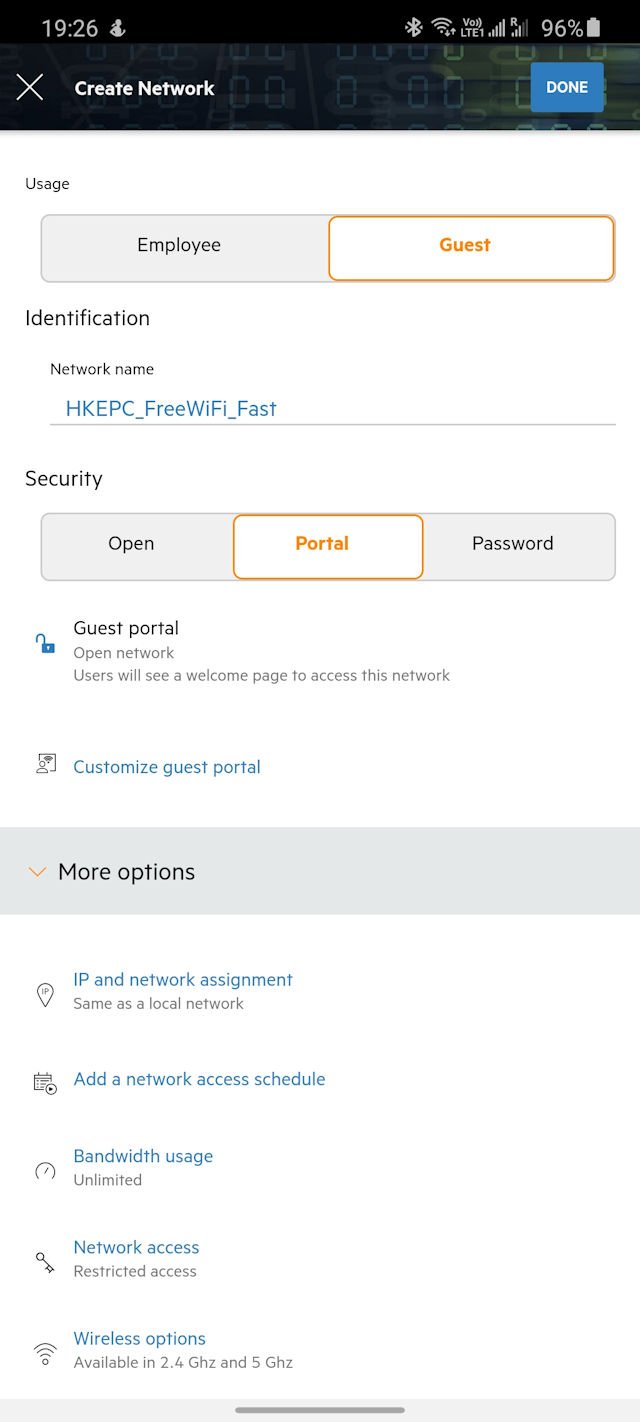Click the Wi-Fi icon for Wireless options
The width and height of the screenshot is (640, 1422).
tap(45, 1354)
